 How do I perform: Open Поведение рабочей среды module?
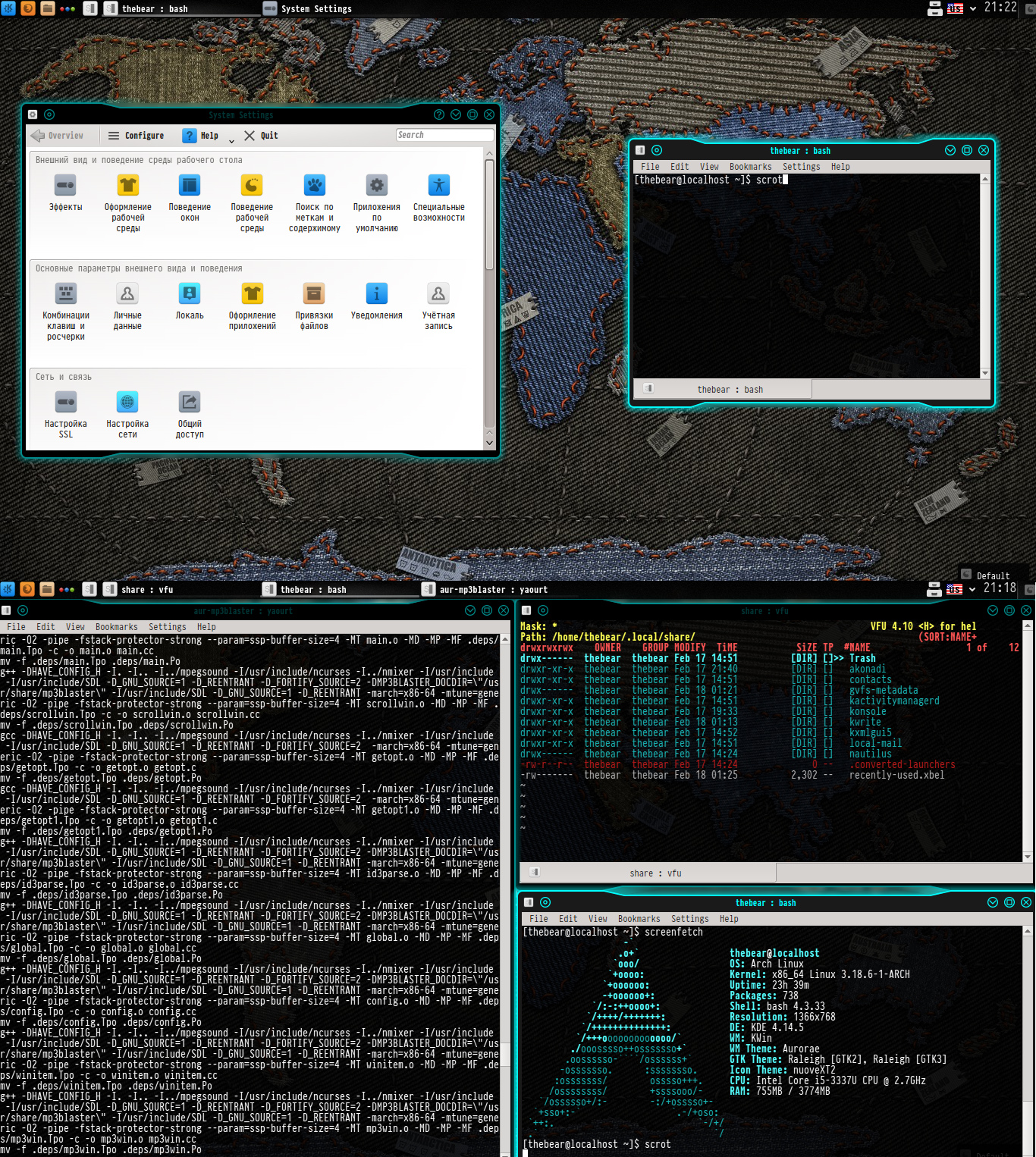(252, 202)
